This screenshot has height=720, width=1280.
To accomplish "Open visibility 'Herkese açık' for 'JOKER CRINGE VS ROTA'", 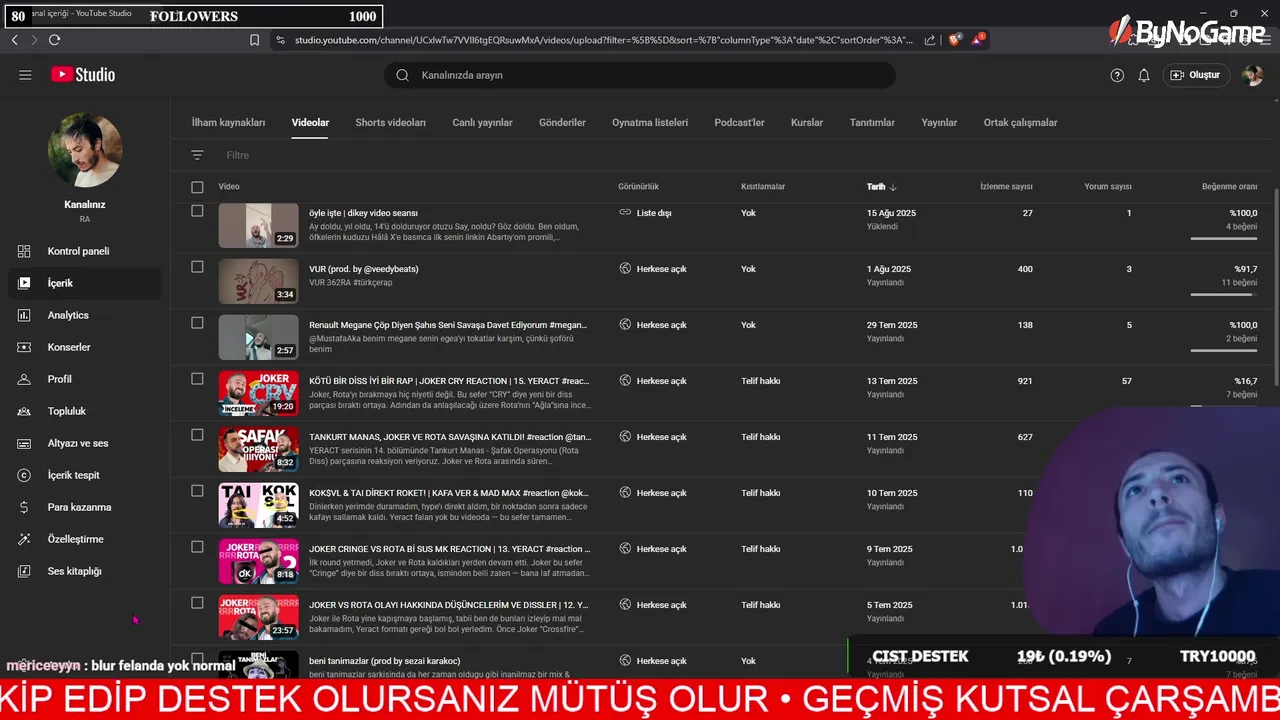I will [652, 549].
